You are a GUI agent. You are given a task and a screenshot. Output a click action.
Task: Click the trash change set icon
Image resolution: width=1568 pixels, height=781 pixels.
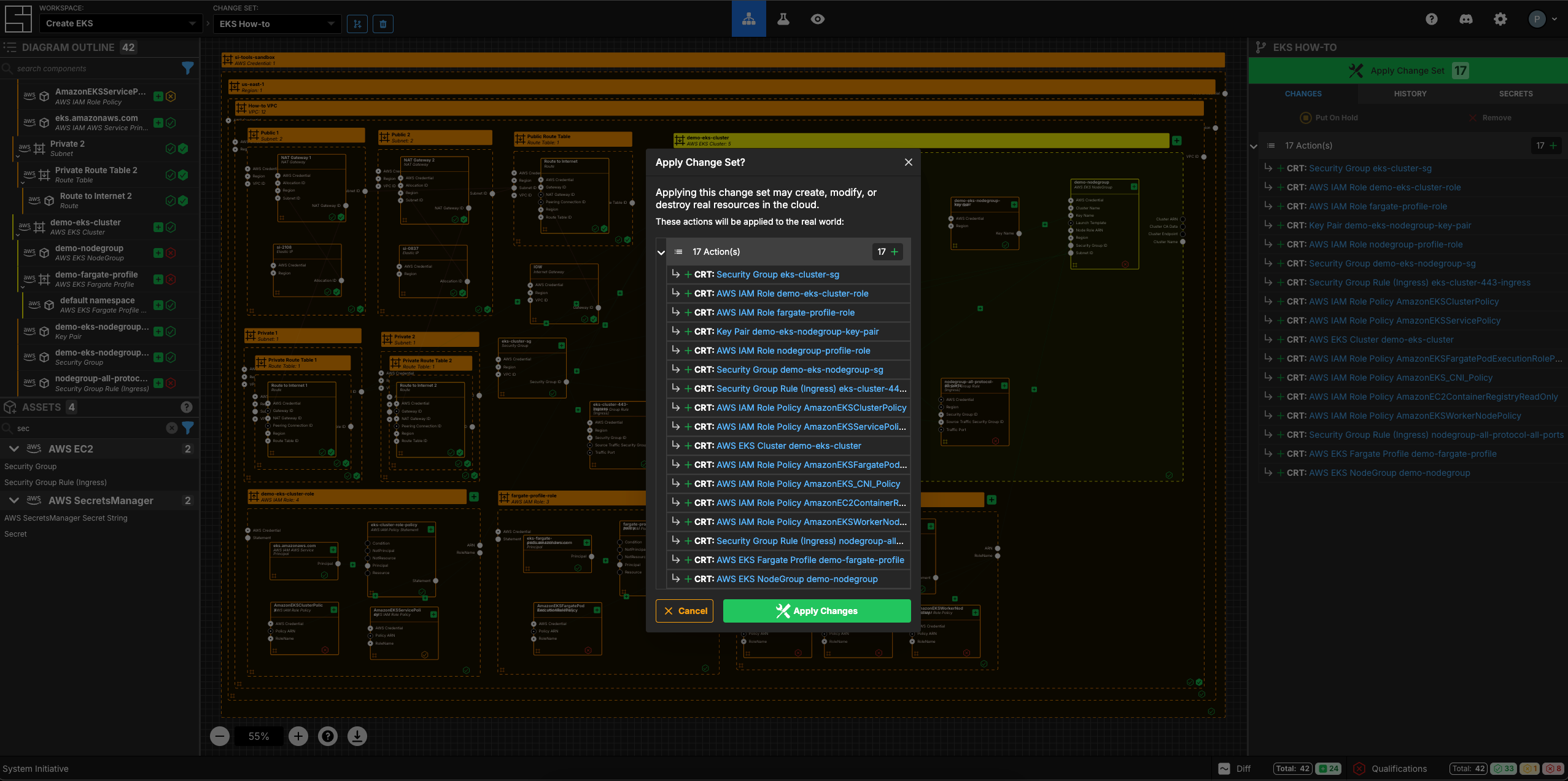pos(383,24)
